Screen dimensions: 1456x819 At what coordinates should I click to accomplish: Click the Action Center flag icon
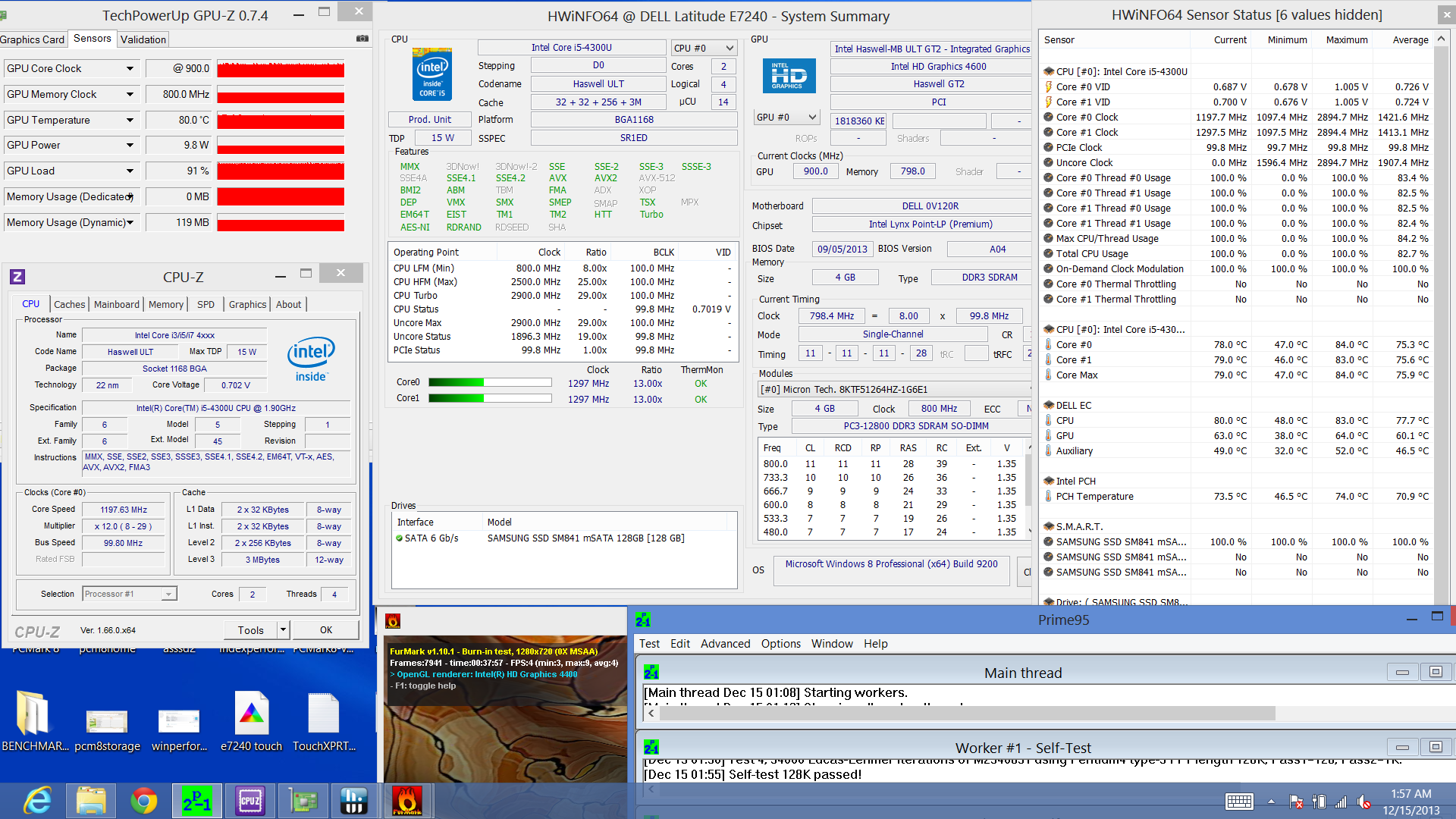1297,802
